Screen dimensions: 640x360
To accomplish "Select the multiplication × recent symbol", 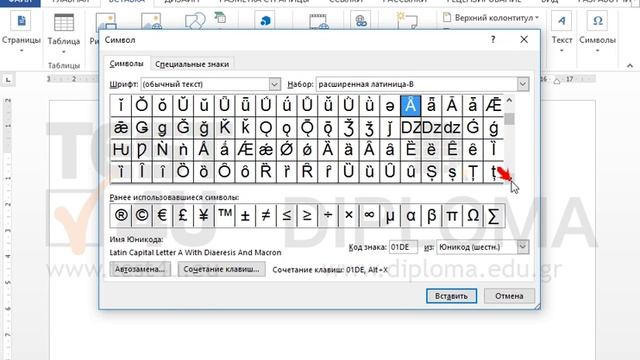I will point(349,216).
